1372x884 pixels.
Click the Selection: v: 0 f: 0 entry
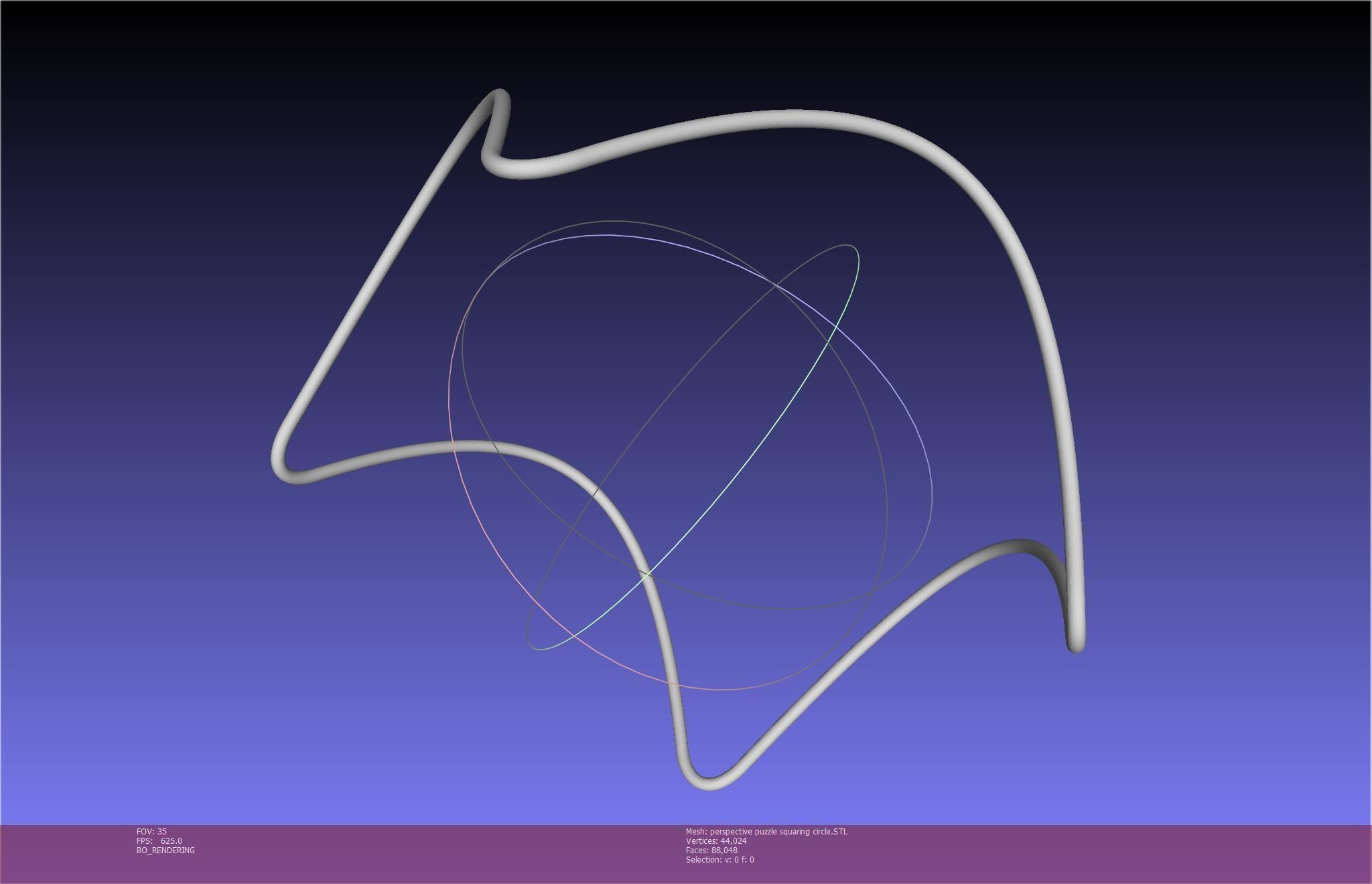point(719,859)
